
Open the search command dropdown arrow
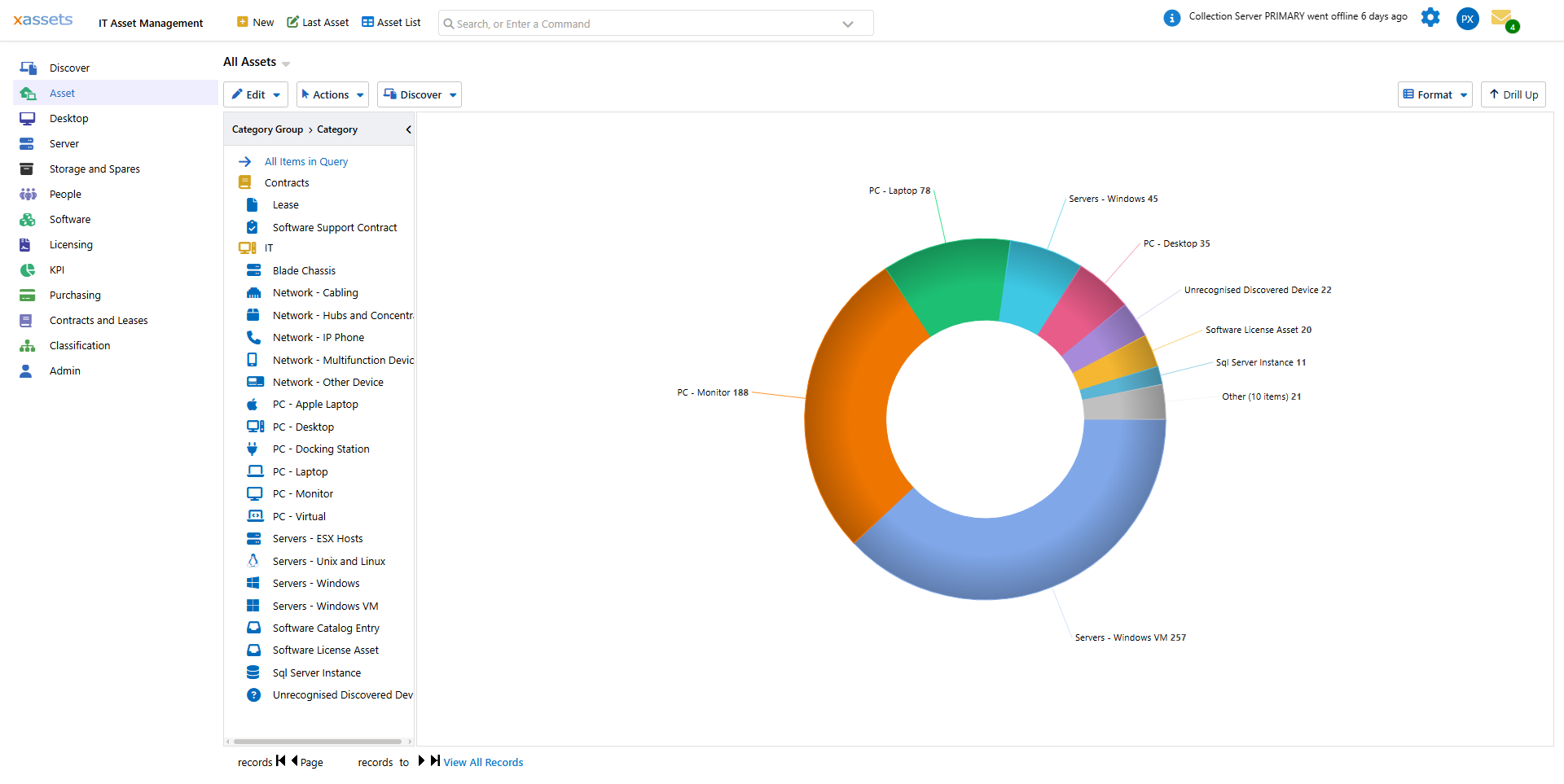tap(848, 23)
